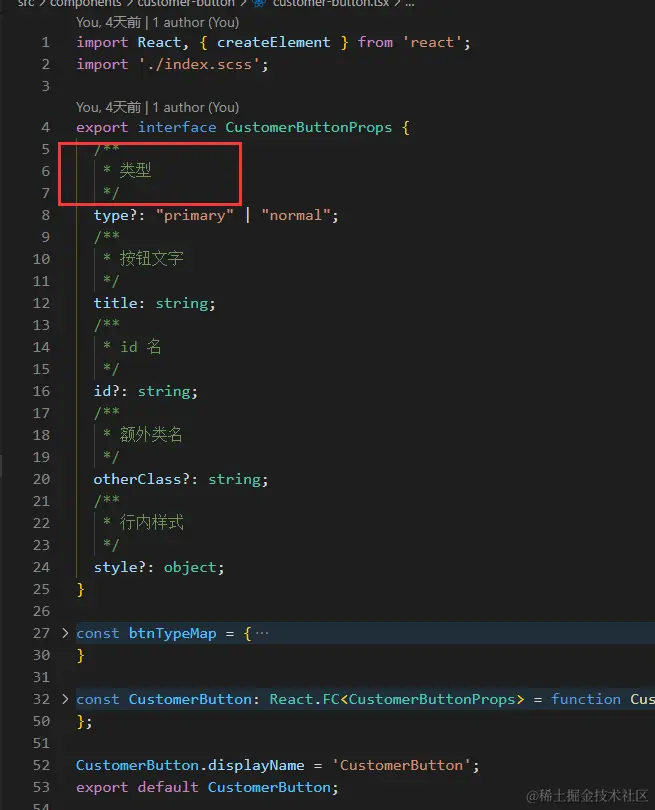Expand folded CustomerButton function at line 32

pyautogui.click(x=65, y=699)
